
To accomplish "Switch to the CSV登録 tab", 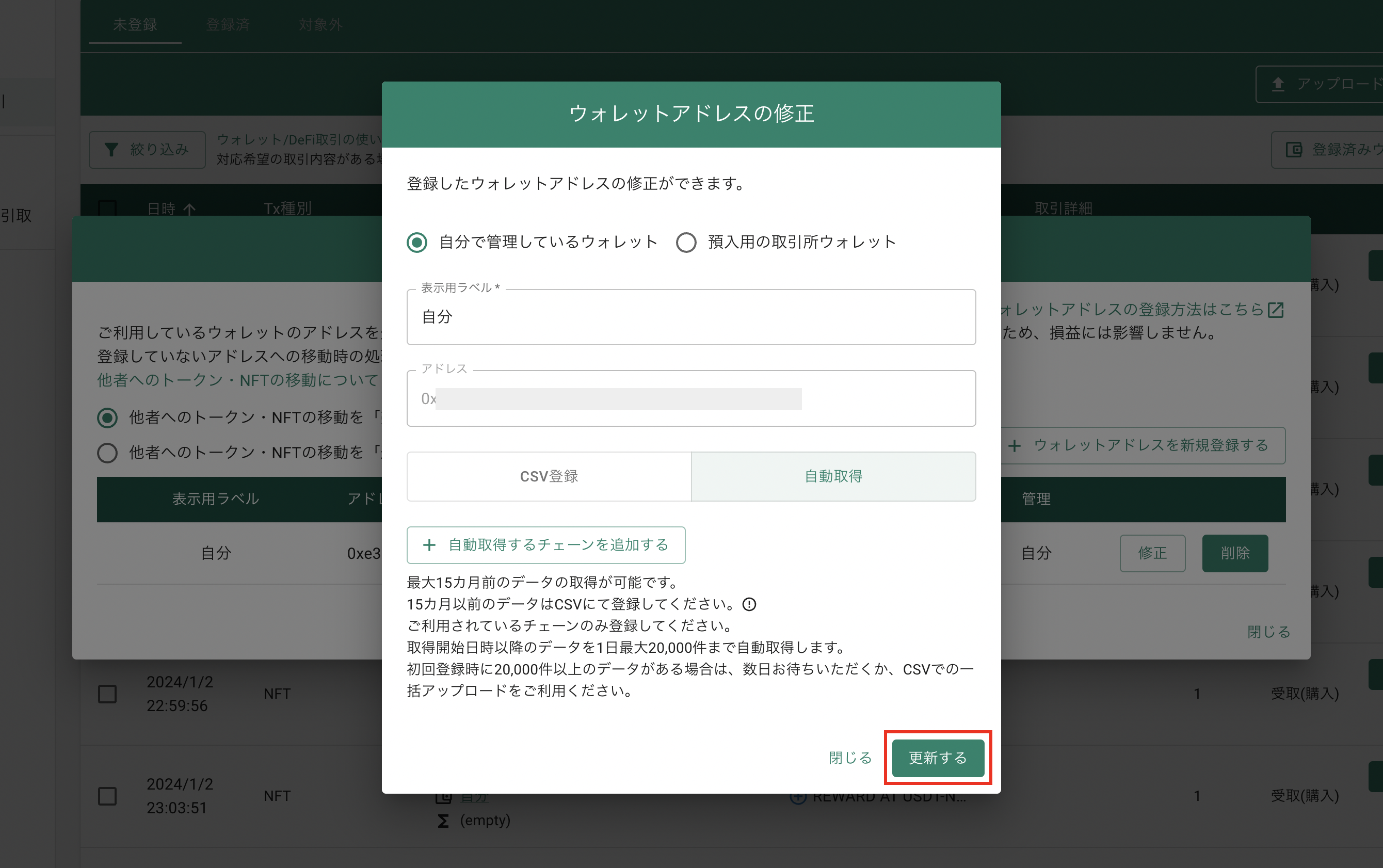I will click(x=549, y=476).
